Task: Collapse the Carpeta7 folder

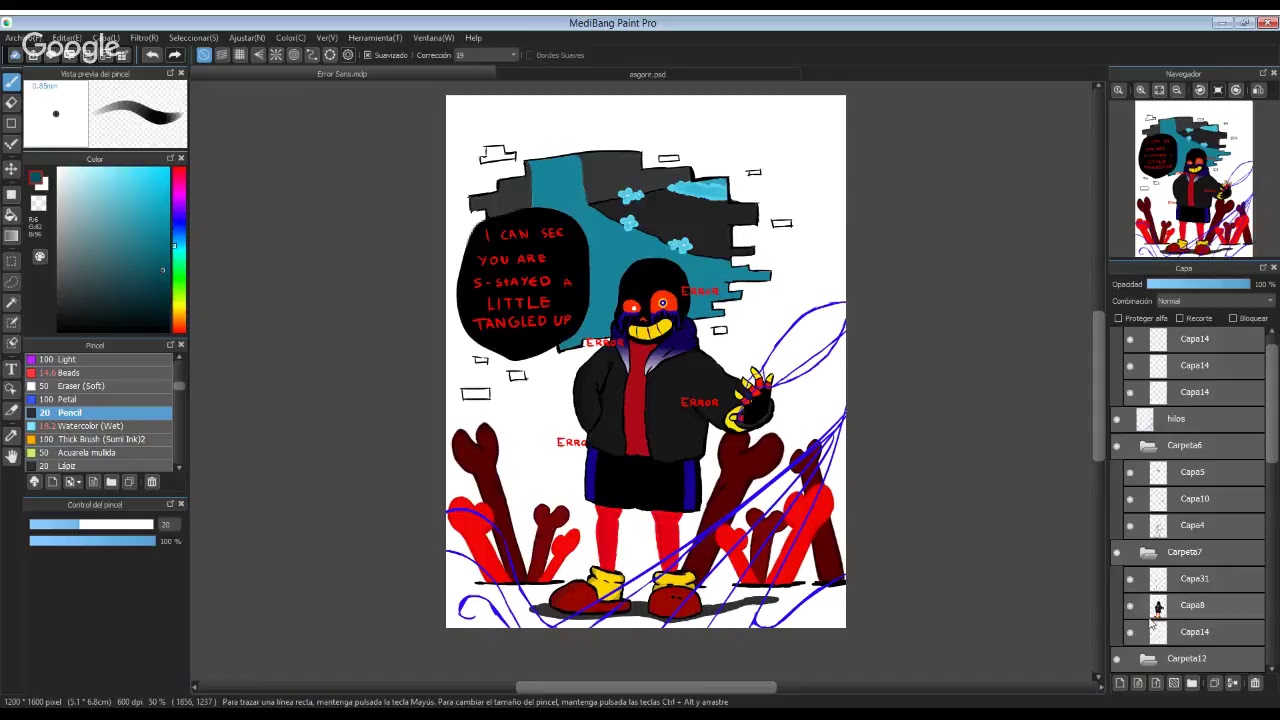Action: [x=1148, y=552]
